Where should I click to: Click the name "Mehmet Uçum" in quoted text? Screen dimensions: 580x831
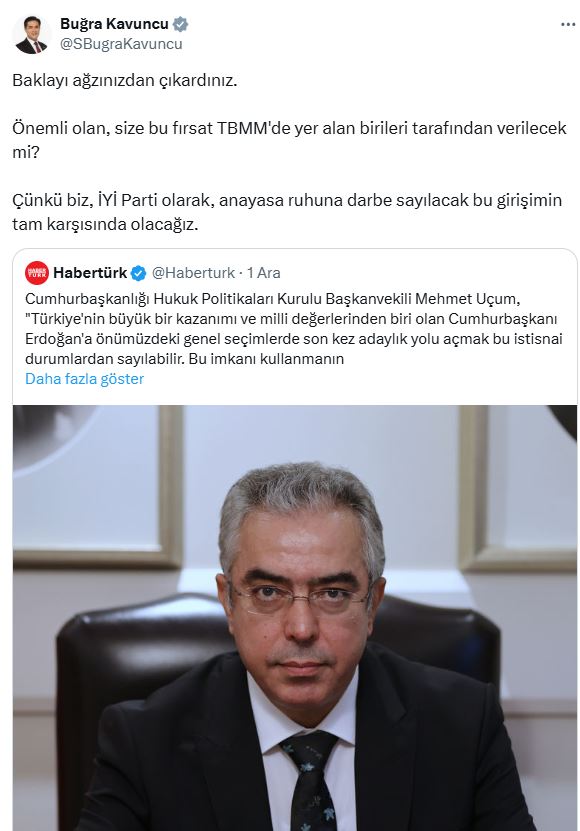[465, 299]
